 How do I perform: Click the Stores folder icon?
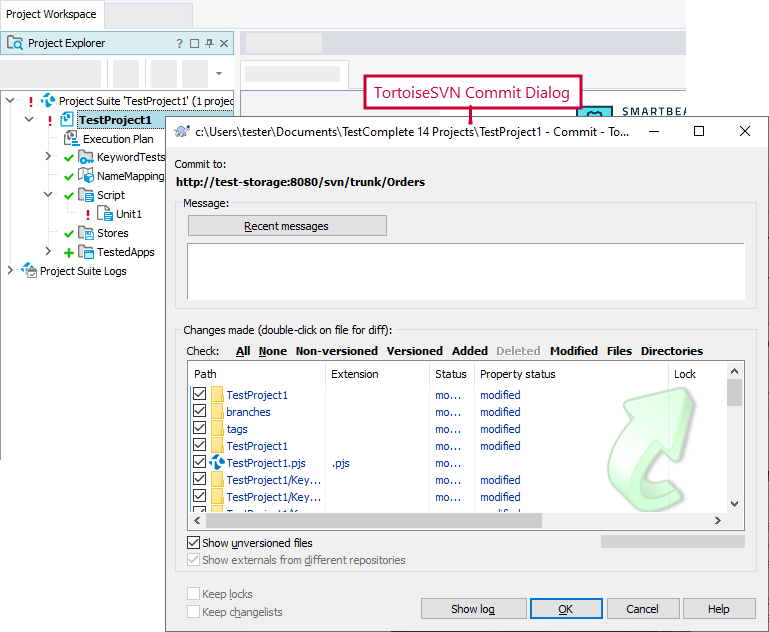click(86, 233)
